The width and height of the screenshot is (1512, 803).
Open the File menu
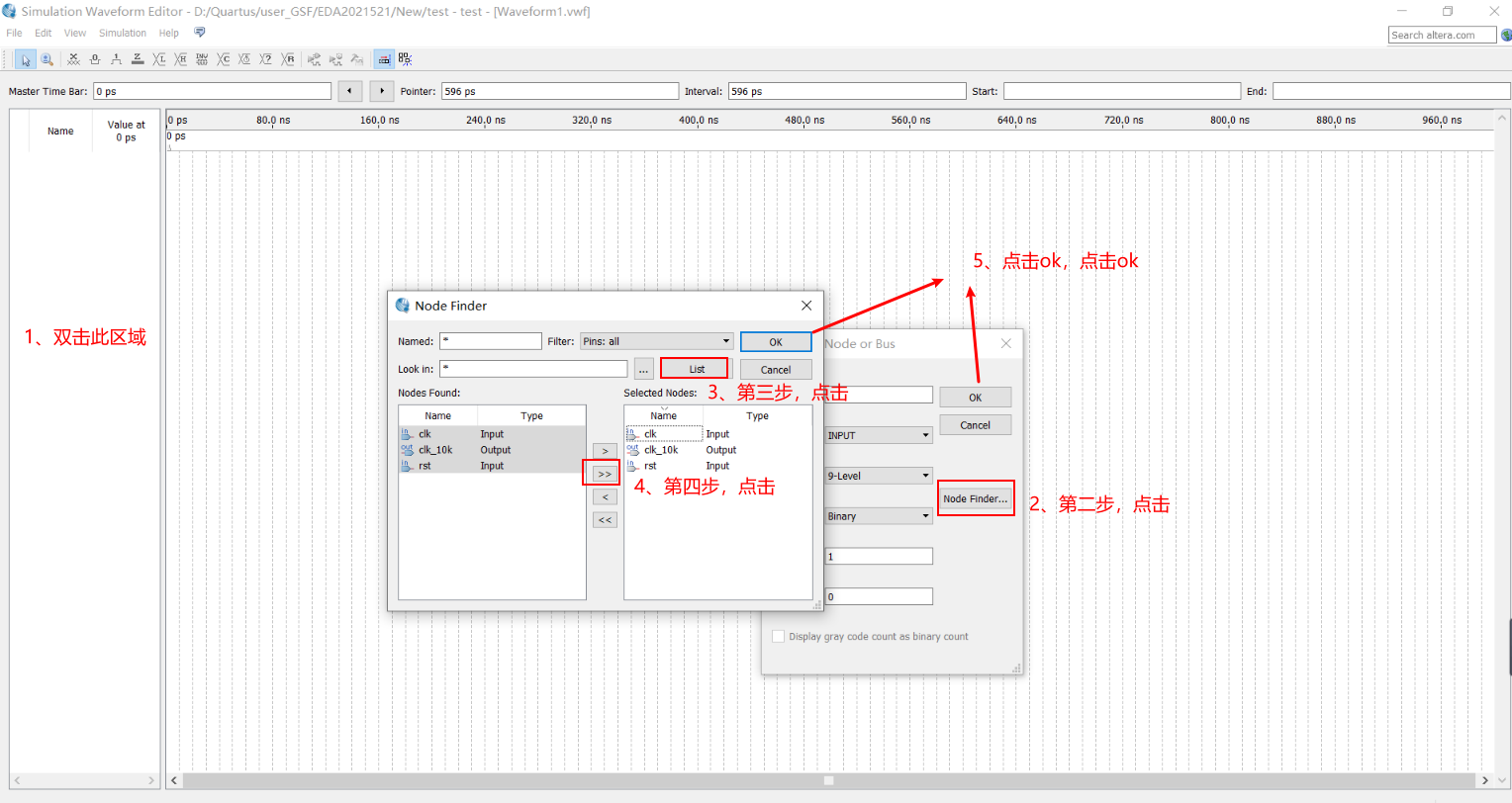(x=14, y=33)
